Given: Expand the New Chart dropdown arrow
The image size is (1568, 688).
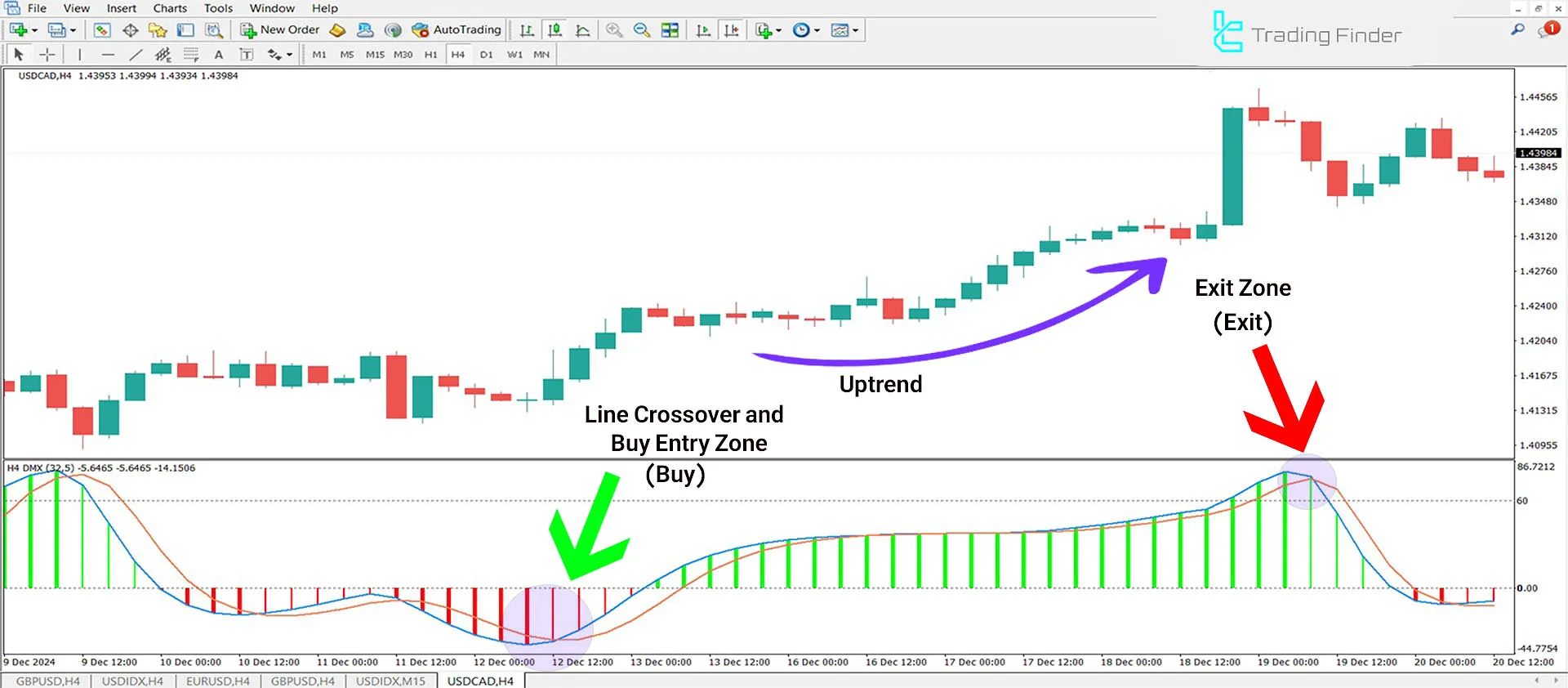Looking at the screenshot, I should (x=34, y=31).
